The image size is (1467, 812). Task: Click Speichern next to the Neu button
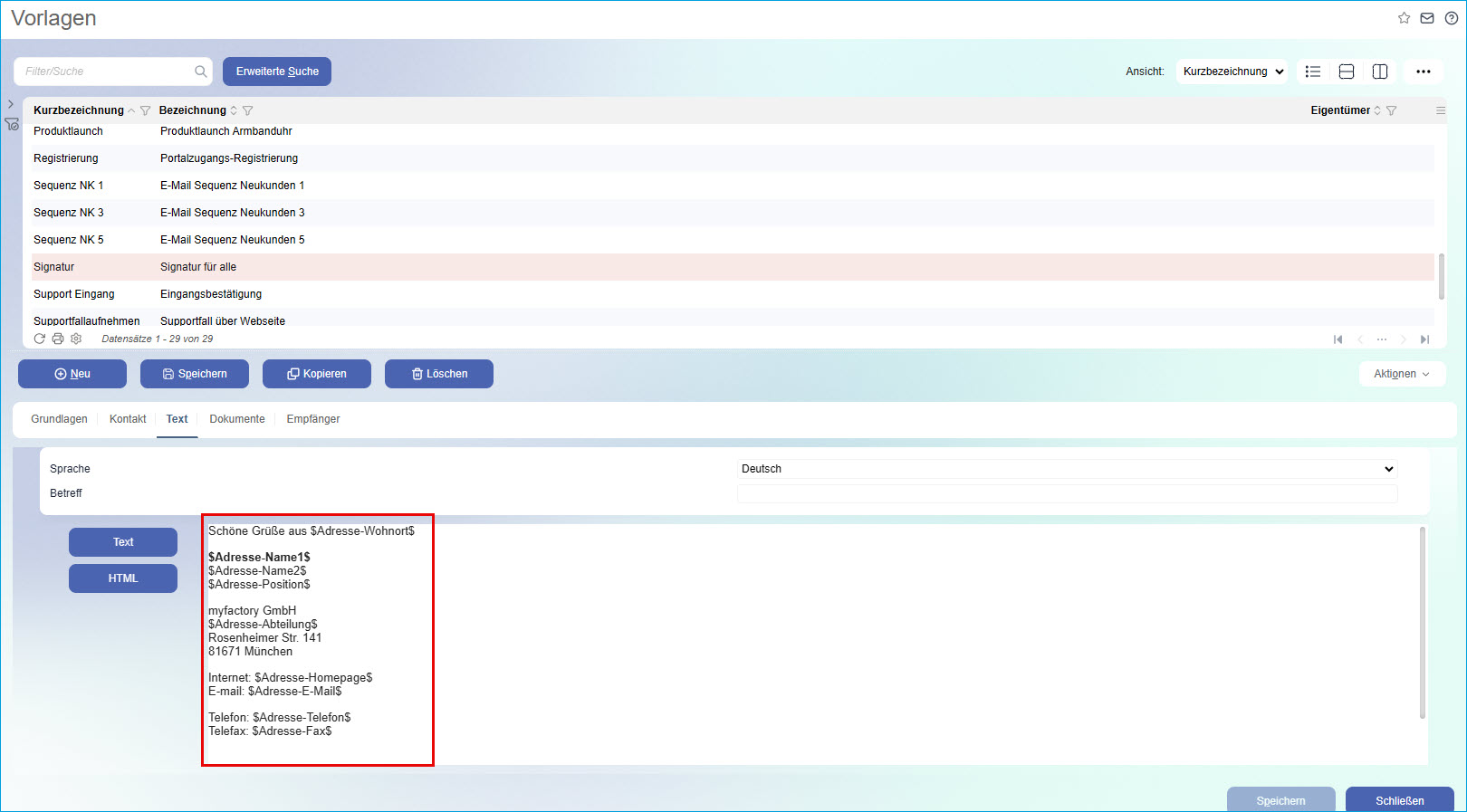pyautogui.click(x=195, y=374)
